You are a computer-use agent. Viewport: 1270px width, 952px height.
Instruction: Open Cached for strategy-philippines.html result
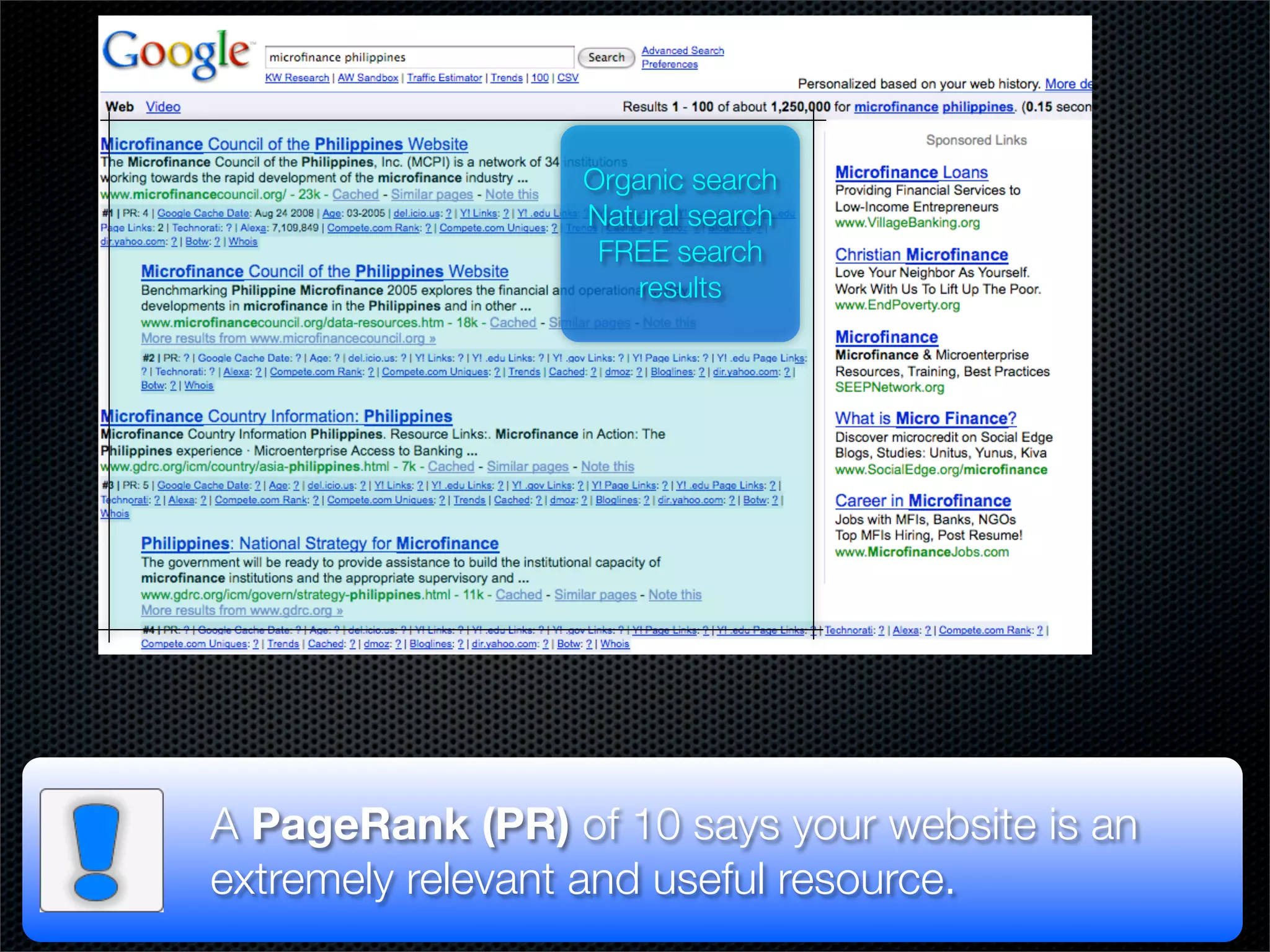518,594
